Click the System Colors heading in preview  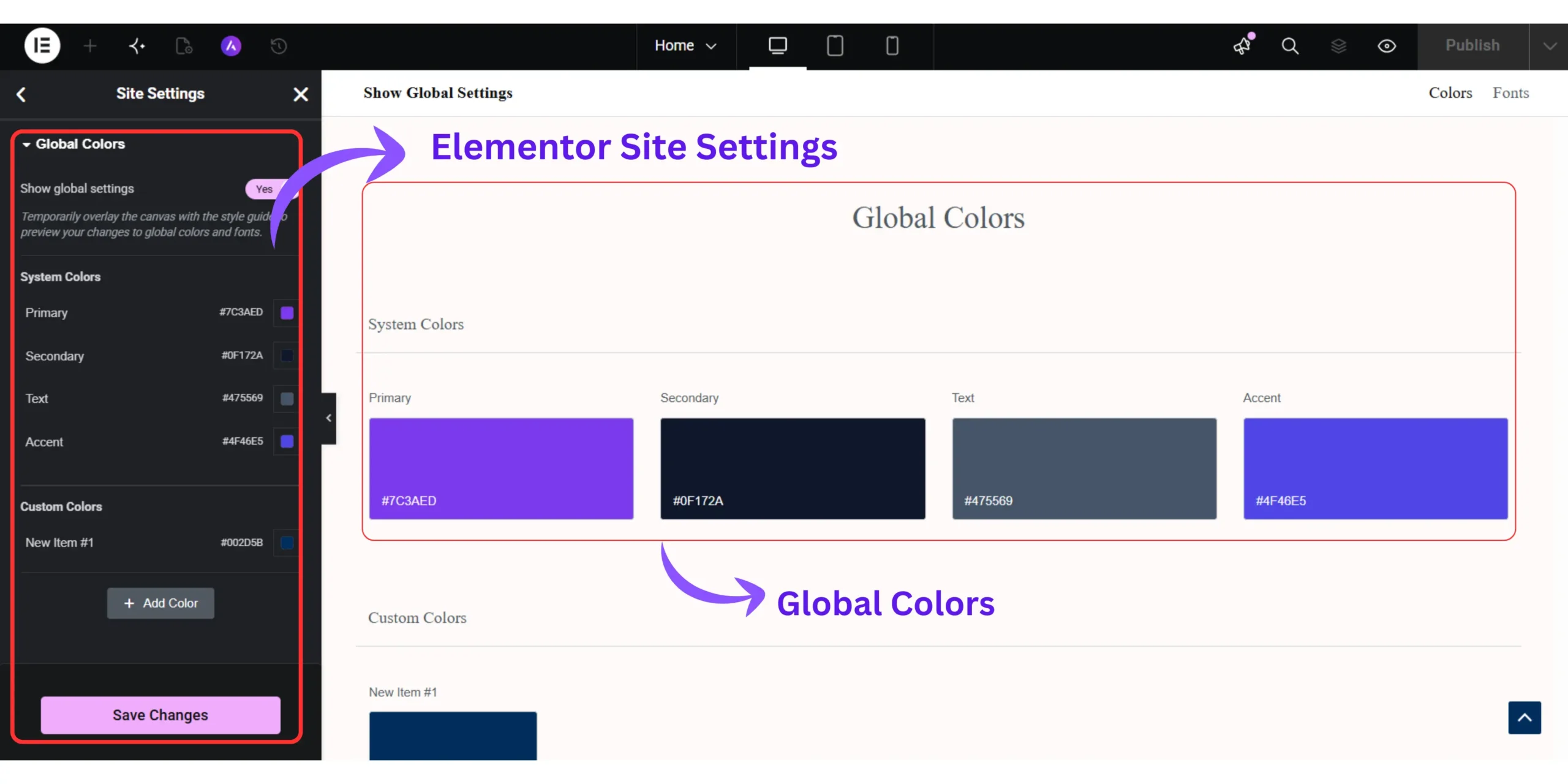point(416,325)
